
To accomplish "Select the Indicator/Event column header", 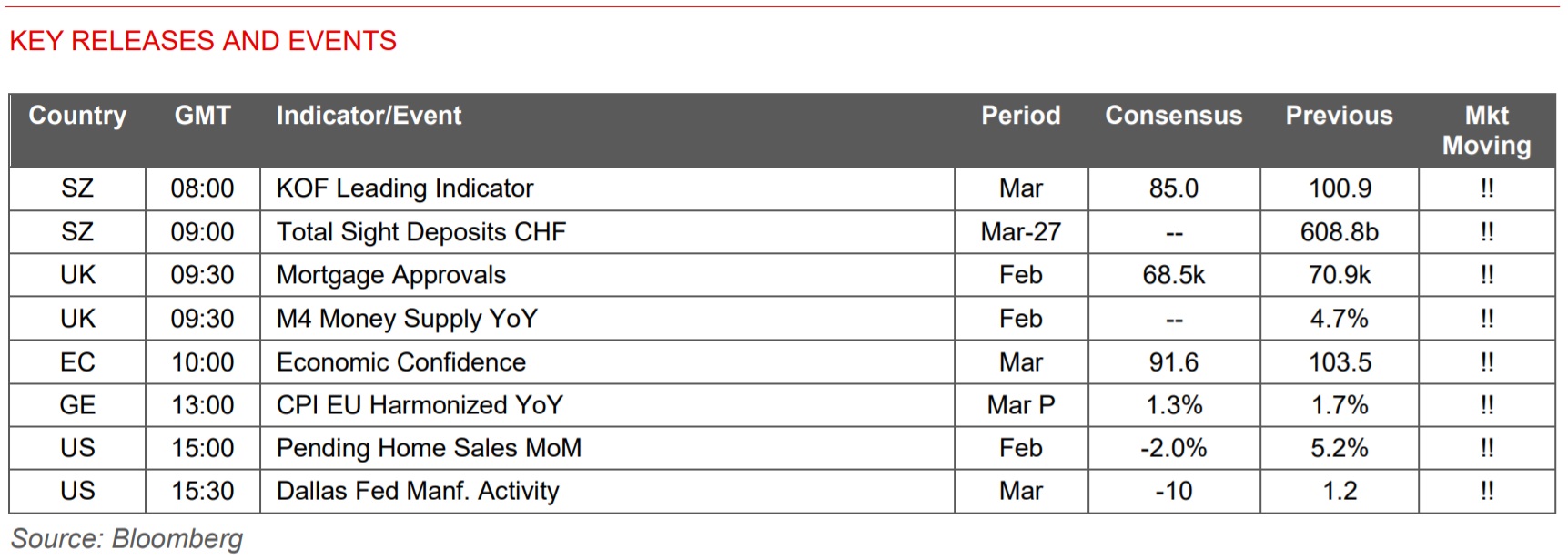I will pyautogui.click(x=369, y=116).
